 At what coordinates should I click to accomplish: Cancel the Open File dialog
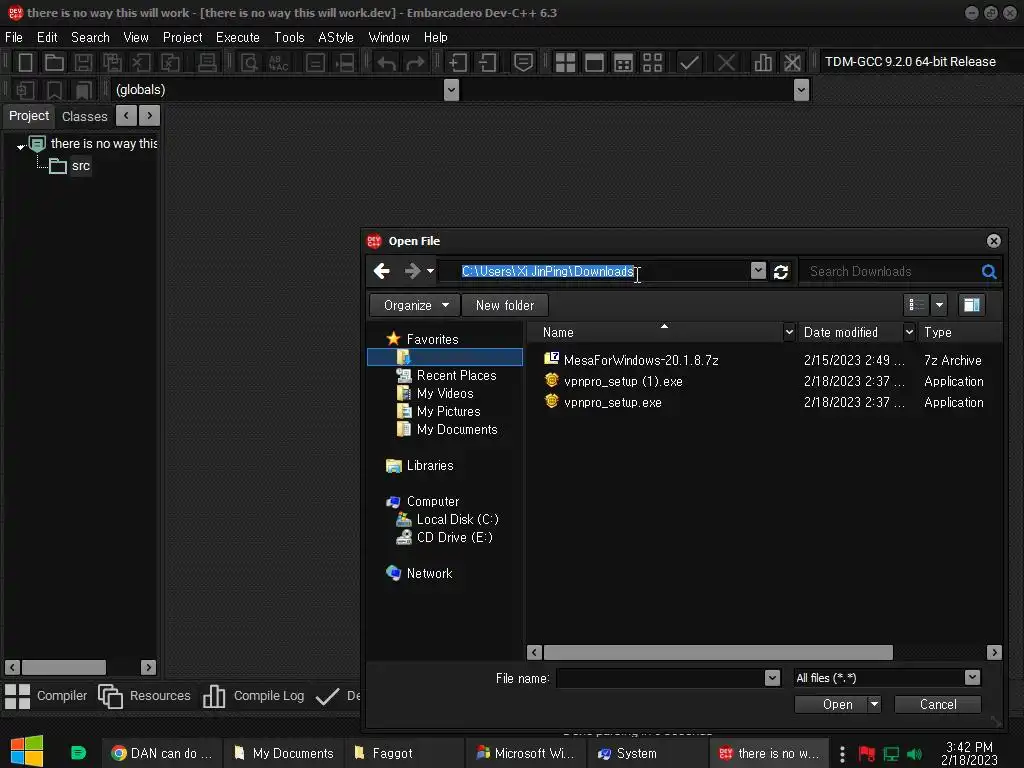click(x=938, y=704)
